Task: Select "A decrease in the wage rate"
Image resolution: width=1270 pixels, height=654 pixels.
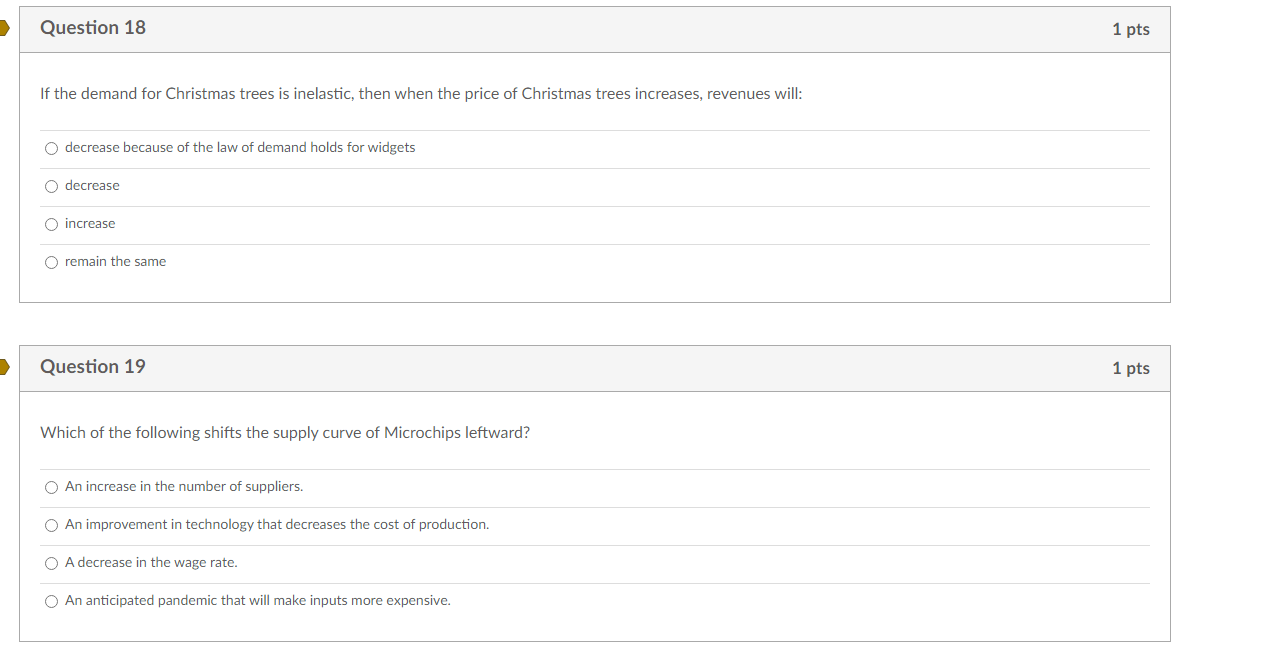Action: click(x=51, y=563)
